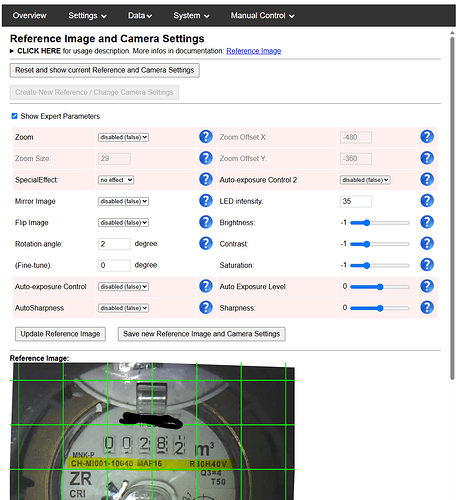Click the Zoom Size input field
473x500 pixels.
(x=114, y=159)
